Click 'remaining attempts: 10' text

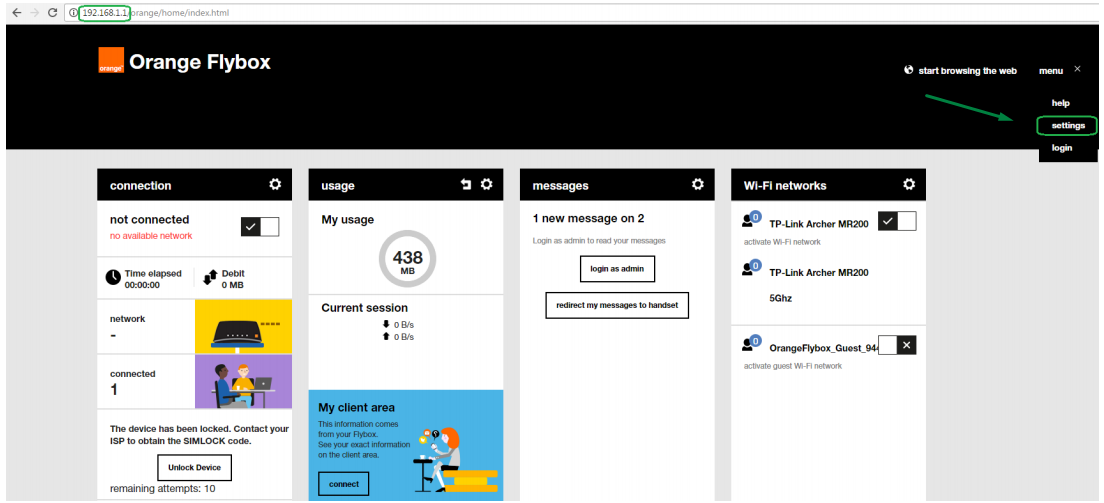click(x=163, y=488)
